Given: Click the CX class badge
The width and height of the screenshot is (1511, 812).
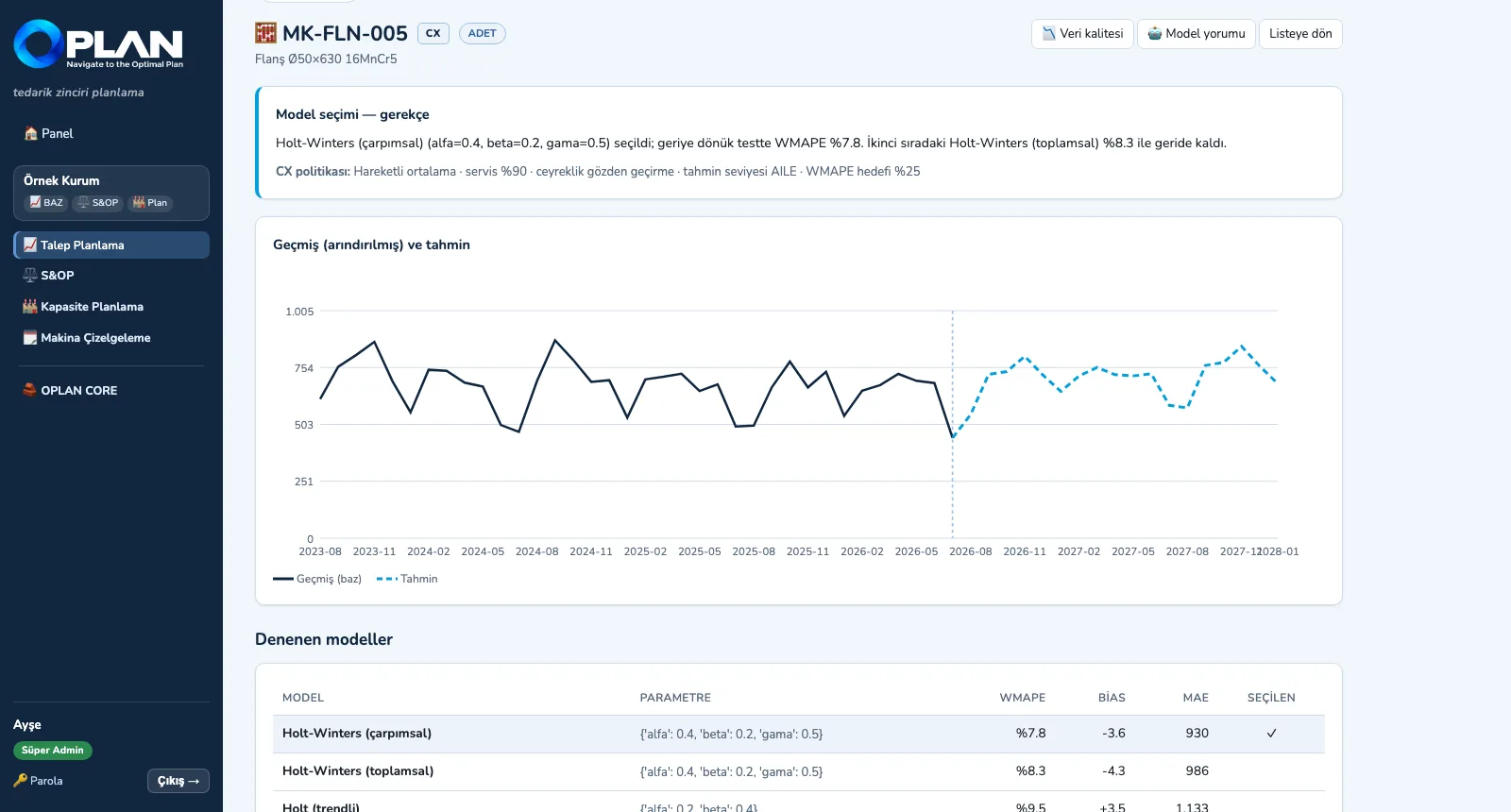Looking at the screenshot, I should 433,33.
